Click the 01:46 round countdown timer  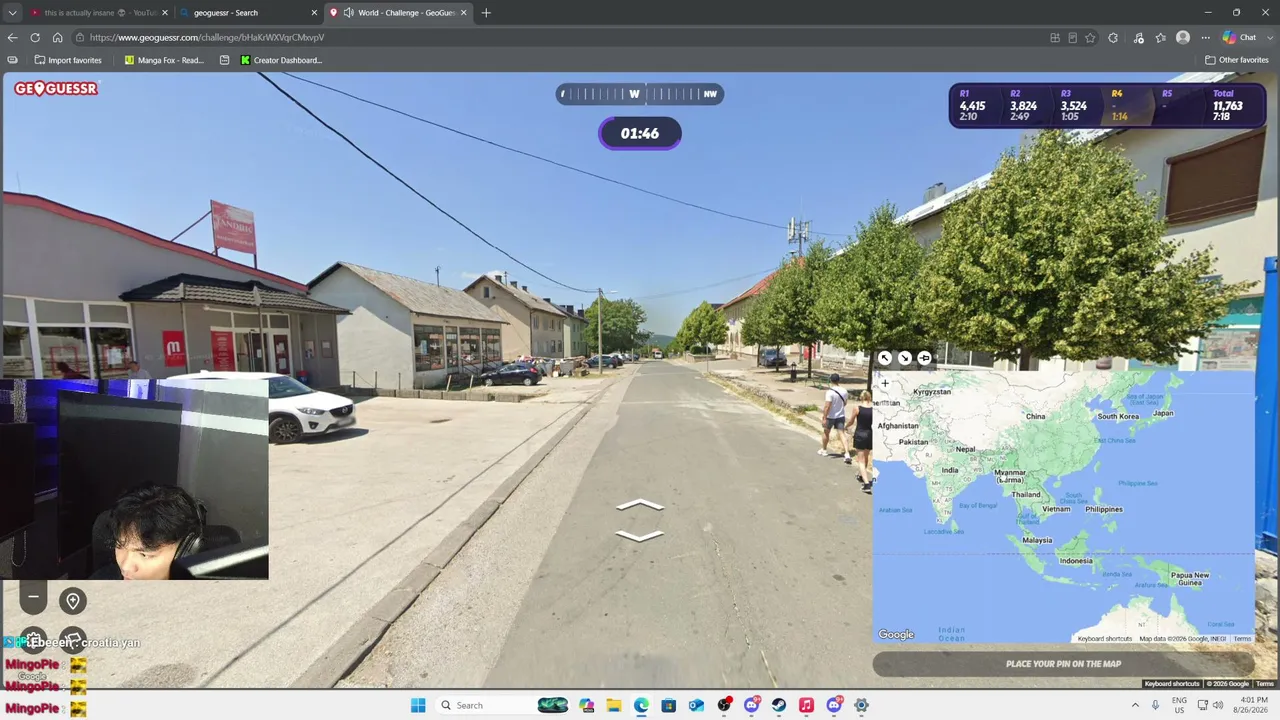click(x=640, y=133)
